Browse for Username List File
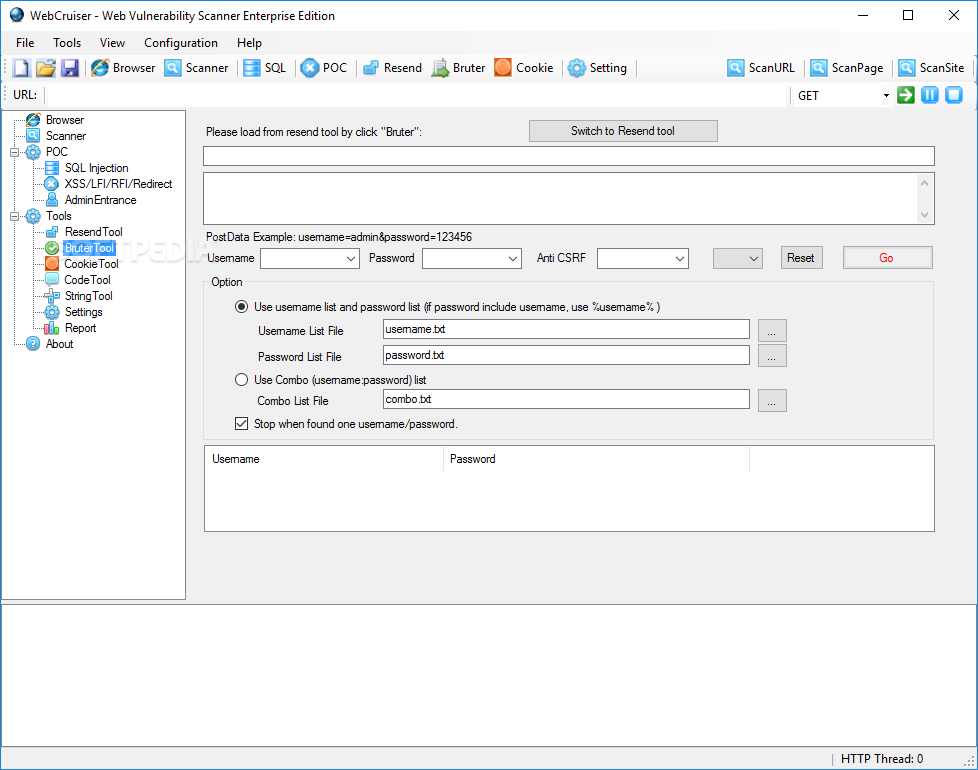The width and height of the screenshot is (978, 770). pos(772,330)
